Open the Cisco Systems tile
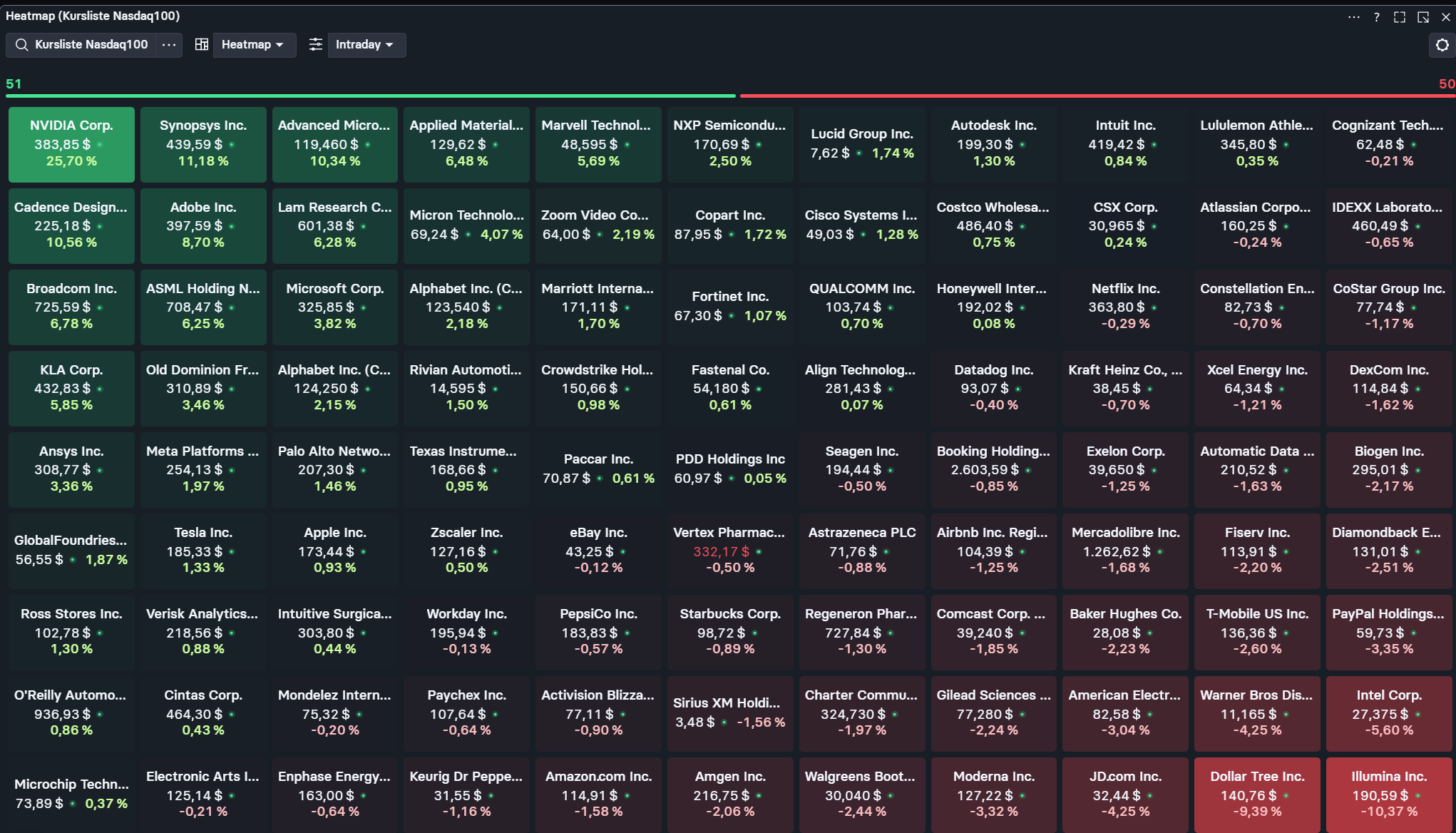Image resolution: width=1456 pixels, height=833 pixels. 862,226
